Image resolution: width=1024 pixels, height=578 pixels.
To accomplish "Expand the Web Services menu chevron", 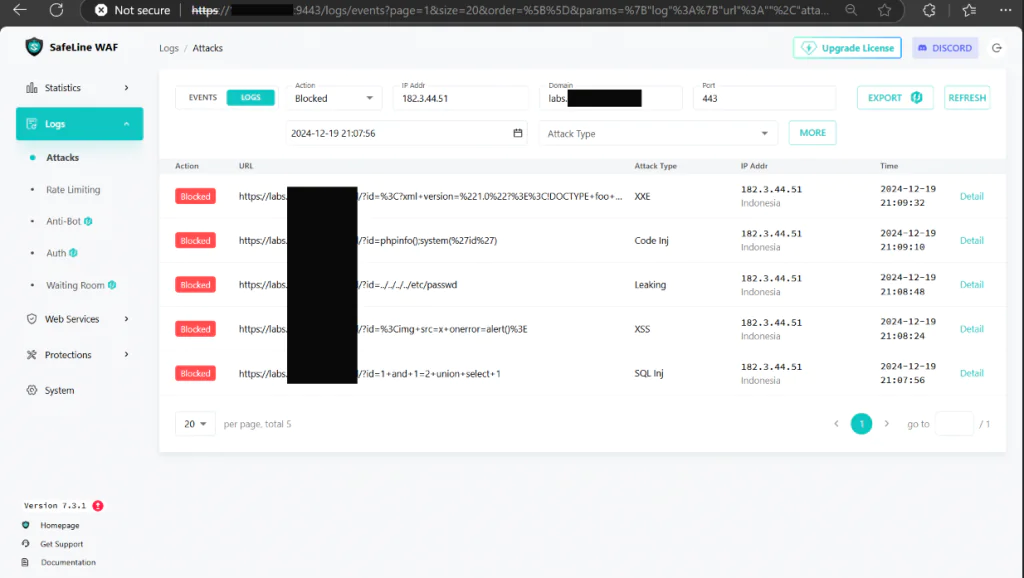I will pyautogui.click(x=127, y=319).
